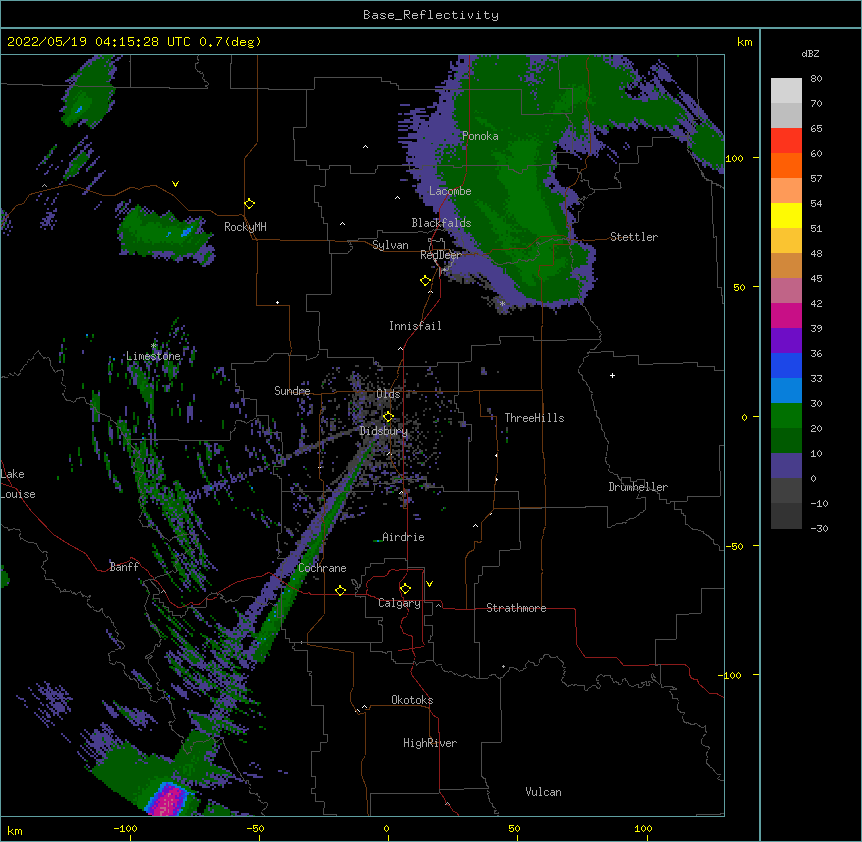
Task: Click the Blackfalds label
Action: pyautogui.click(x=441, y=223)
